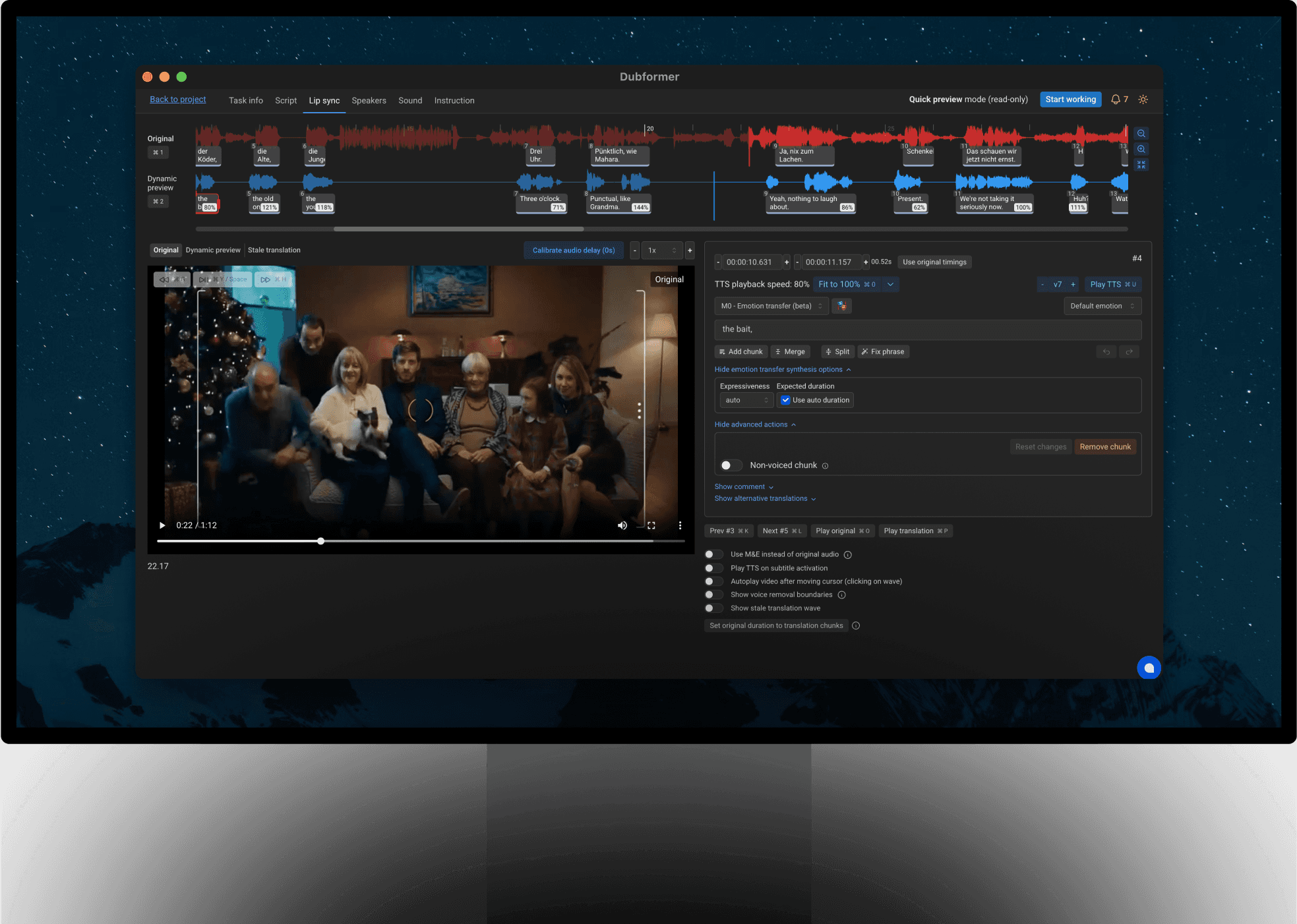The width and height of the screenshot is (1297, 924).
Task: Mute the video volume speaker icon
Action: [622, 525]
